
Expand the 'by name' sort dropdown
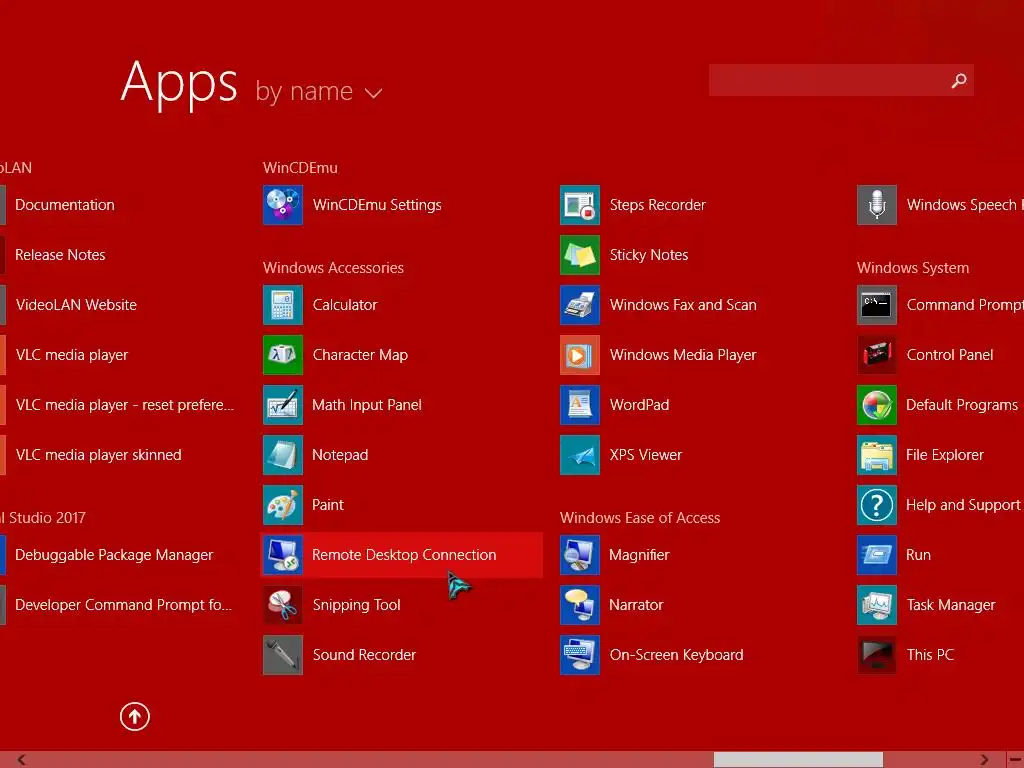coord(319,91)
